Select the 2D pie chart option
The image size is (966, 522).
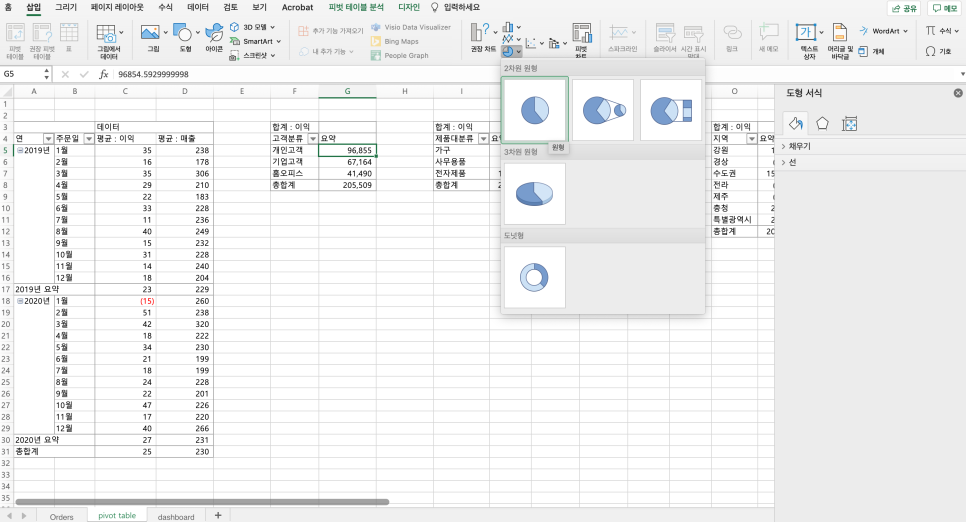pos(535,110)
